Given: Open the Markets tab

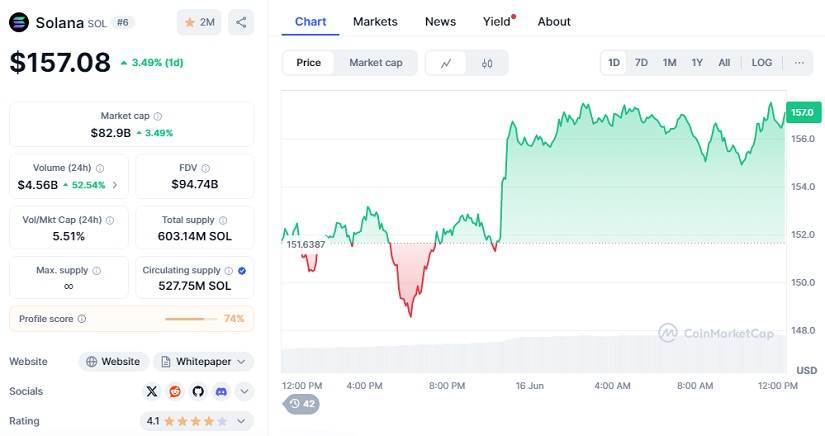Looking at the screenshot, I should pyautogui.click(x=375, y=21).
